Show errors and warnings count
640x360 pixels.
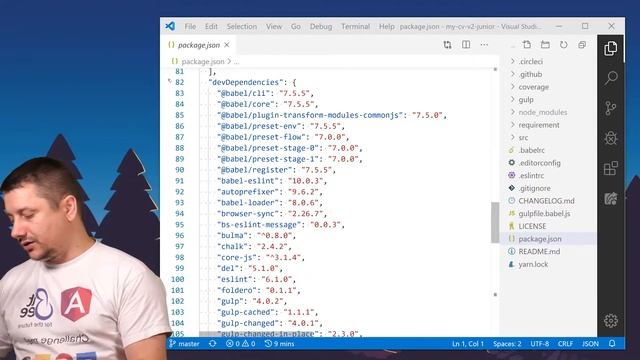click(x=240, y=344)
